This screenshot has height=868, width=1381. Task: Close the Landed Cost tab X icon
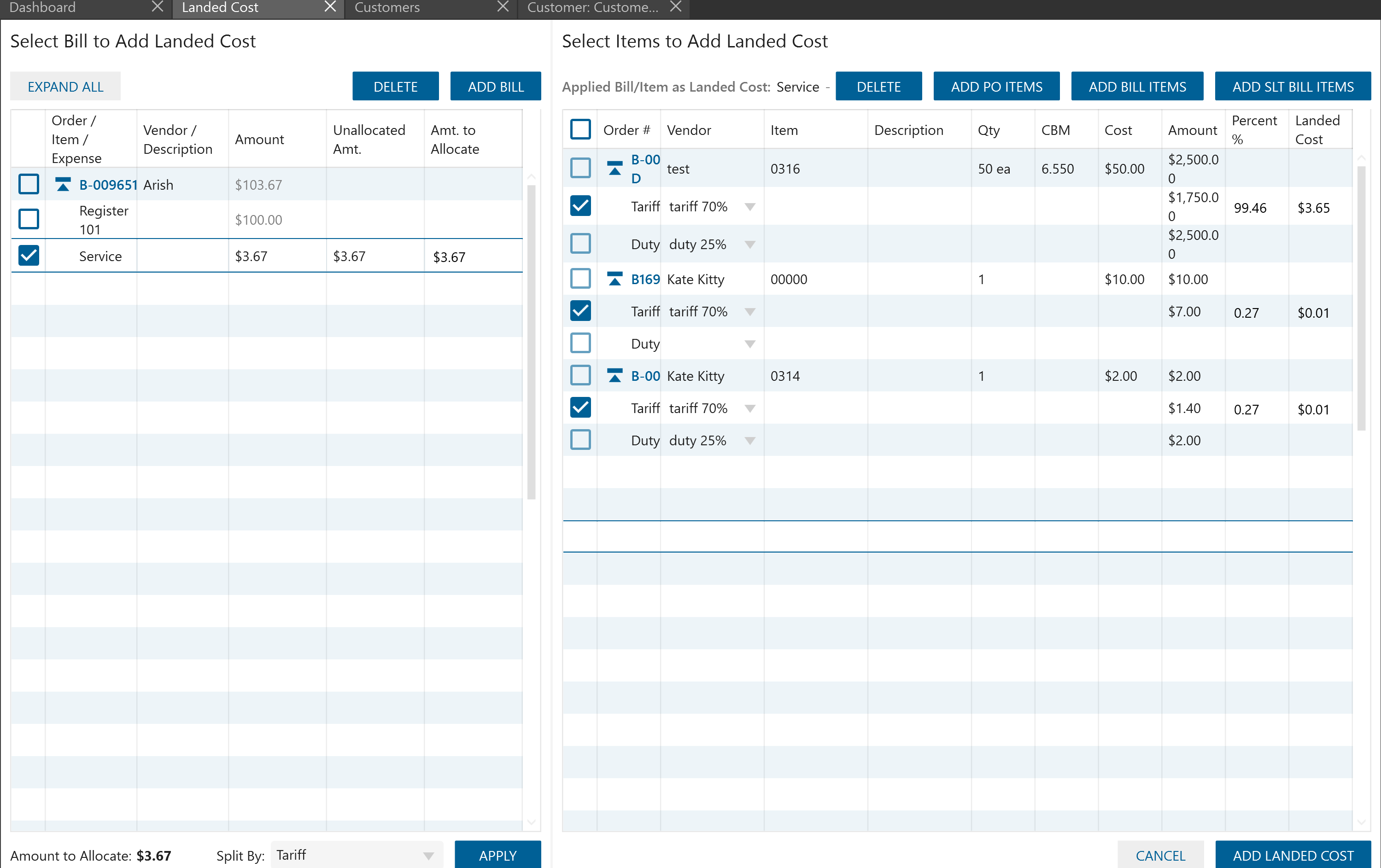(330, 7)
